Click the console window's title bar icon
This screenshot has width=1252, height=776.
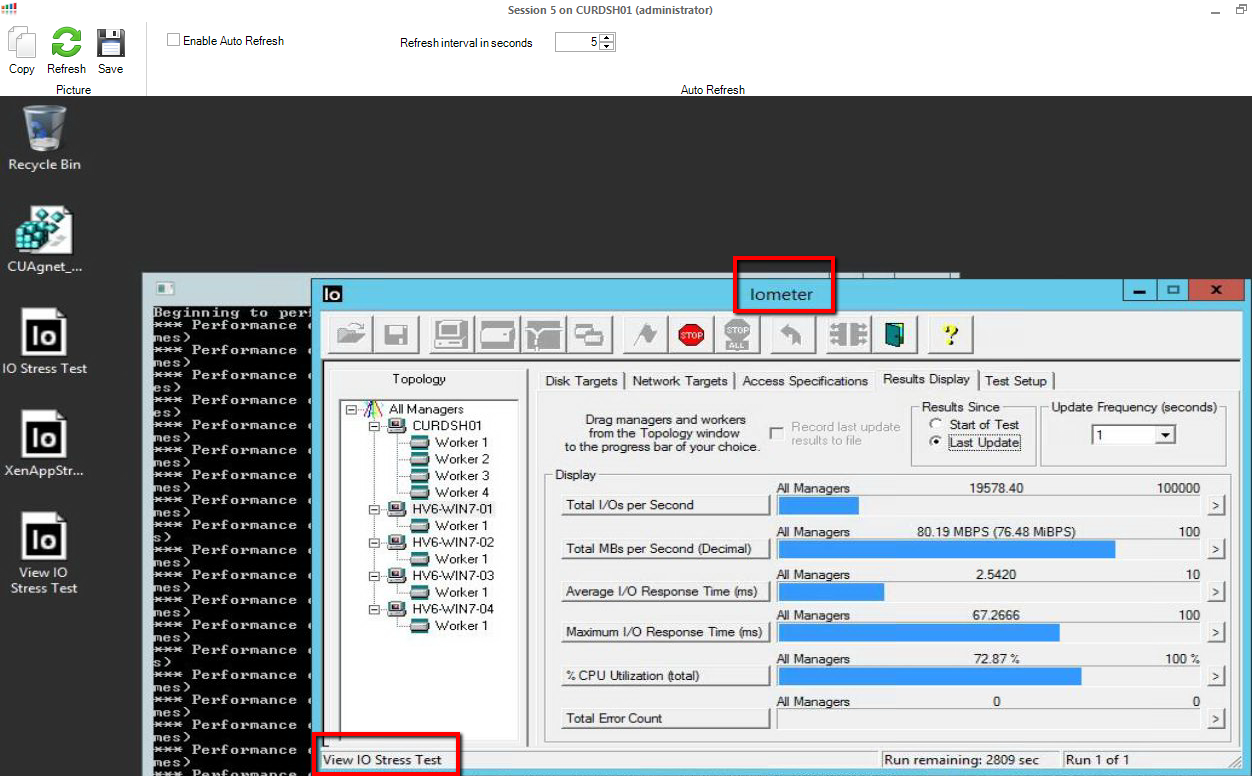[165, 289]
